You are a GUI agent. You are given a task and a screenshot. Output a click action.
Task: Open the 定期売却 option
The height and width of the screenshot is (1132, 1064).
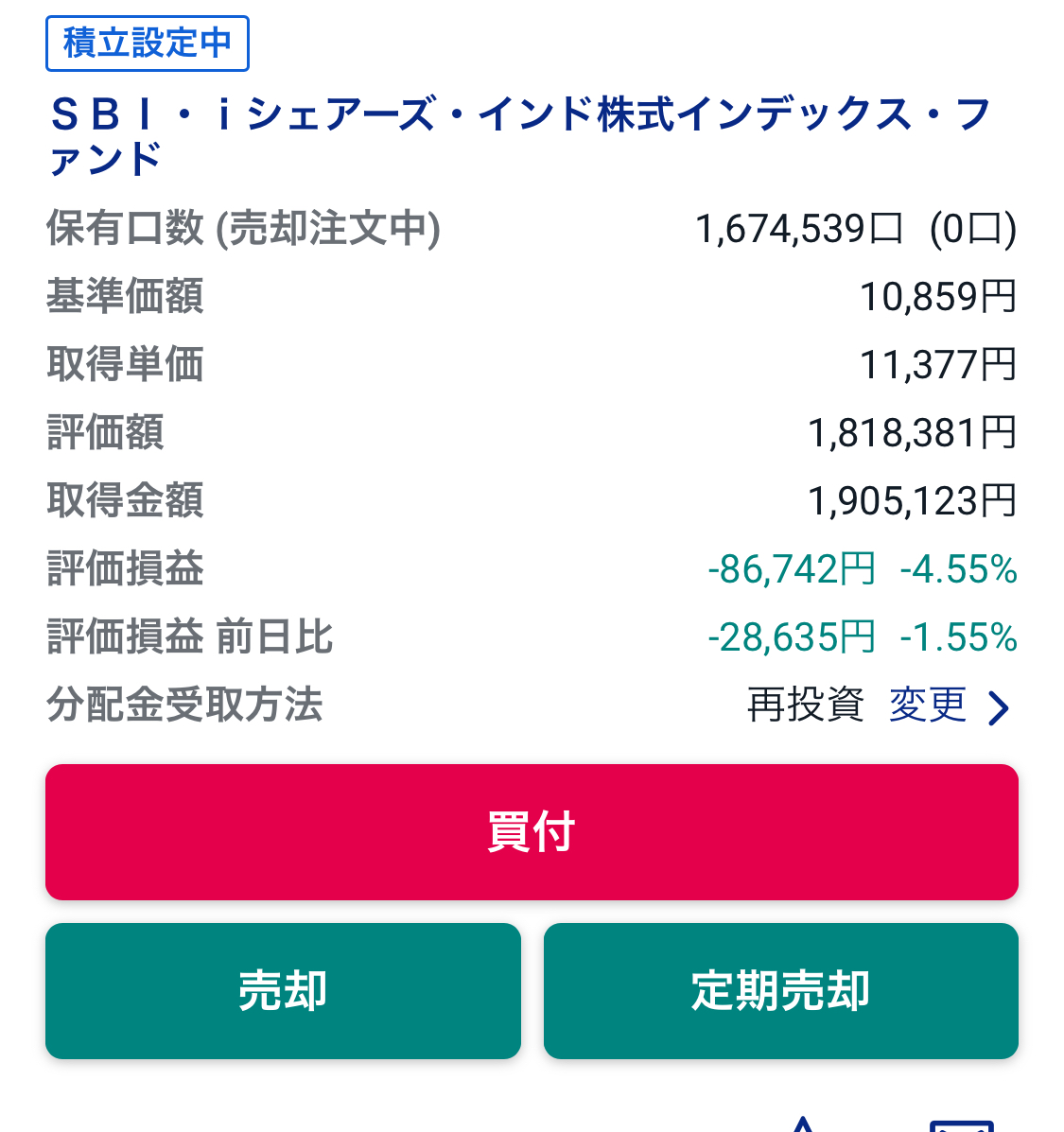click(780, 990)
